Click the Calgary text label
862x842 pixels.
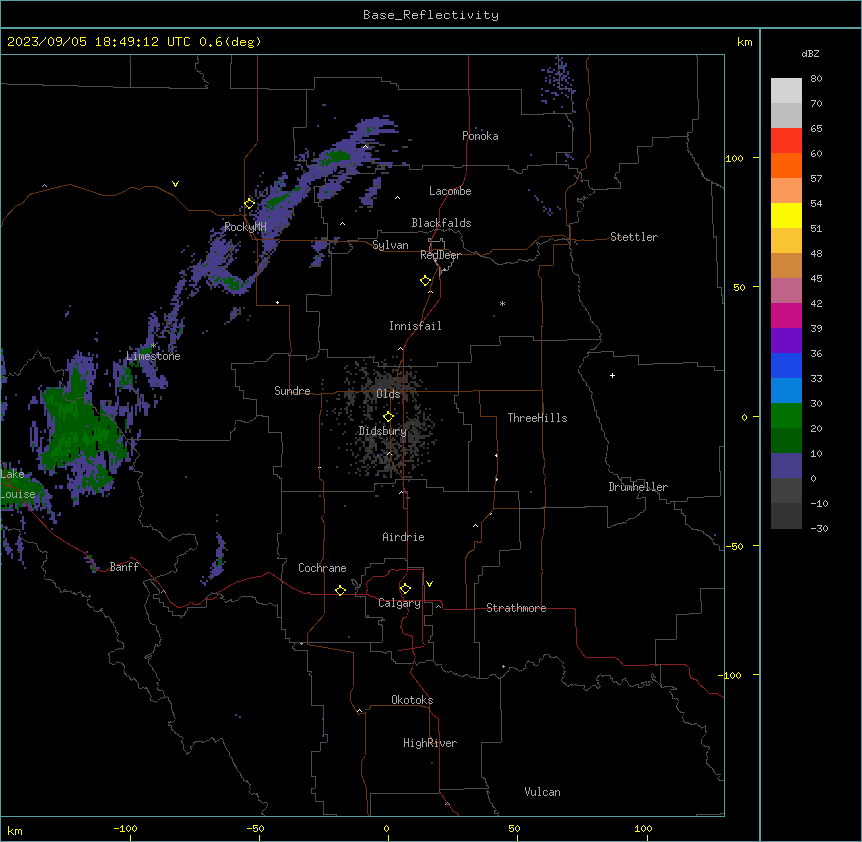(x=400, y=603)
